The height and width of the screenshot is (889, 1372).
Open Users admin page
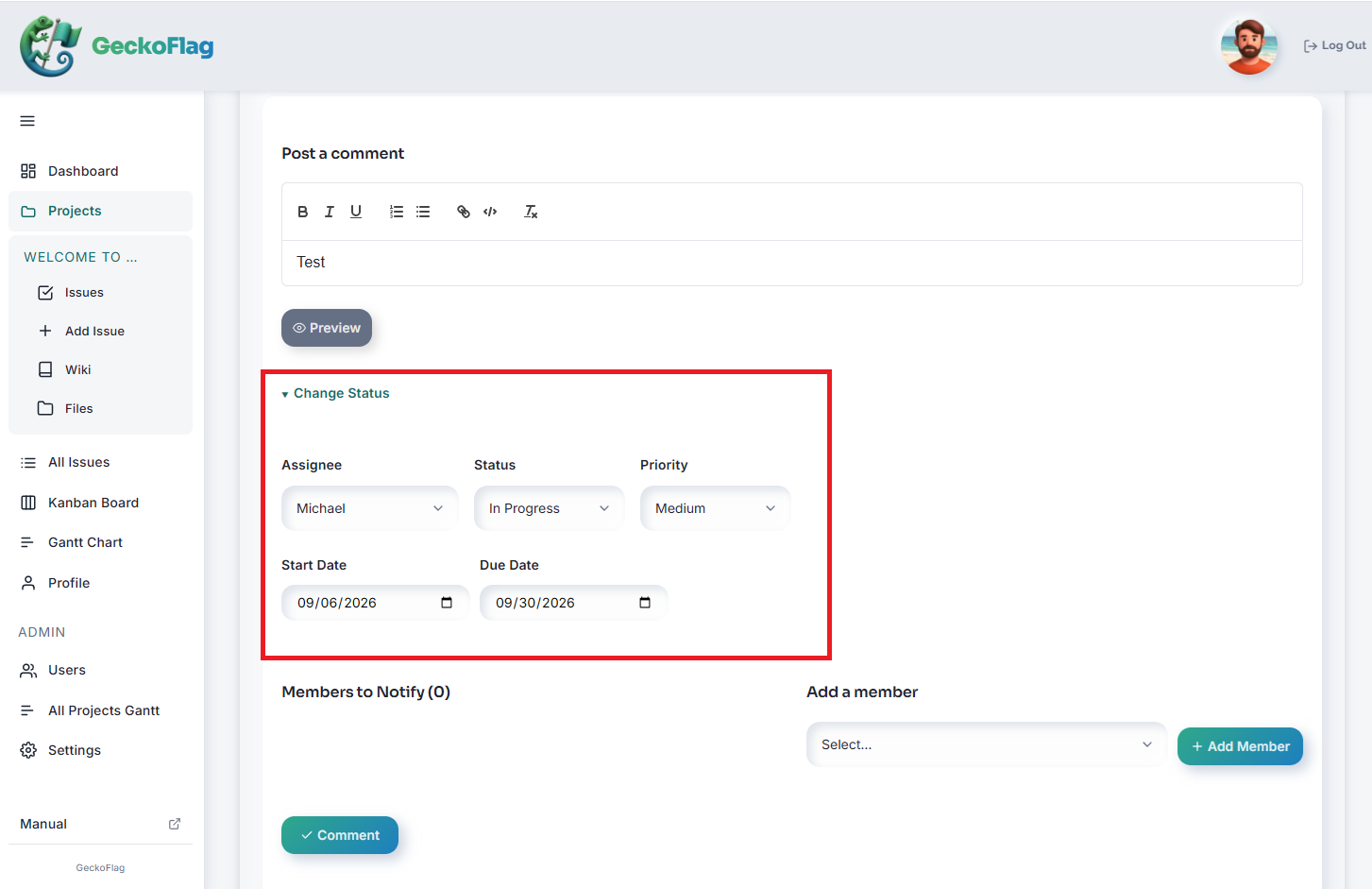pos(100,670)
